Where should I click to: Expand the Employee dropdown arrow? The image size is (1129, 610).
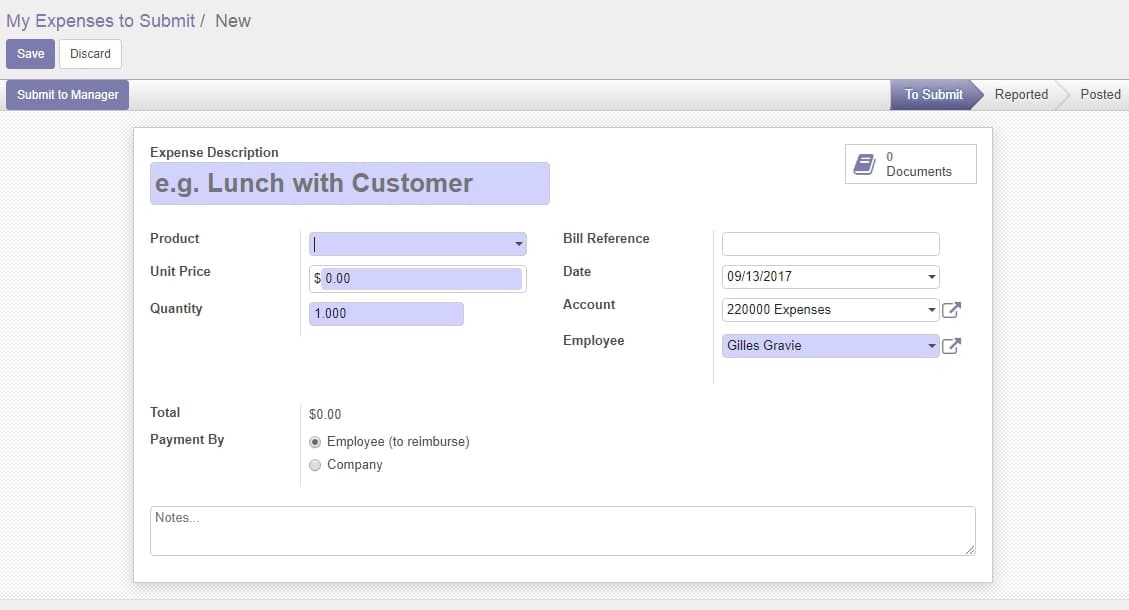(932, 346)
